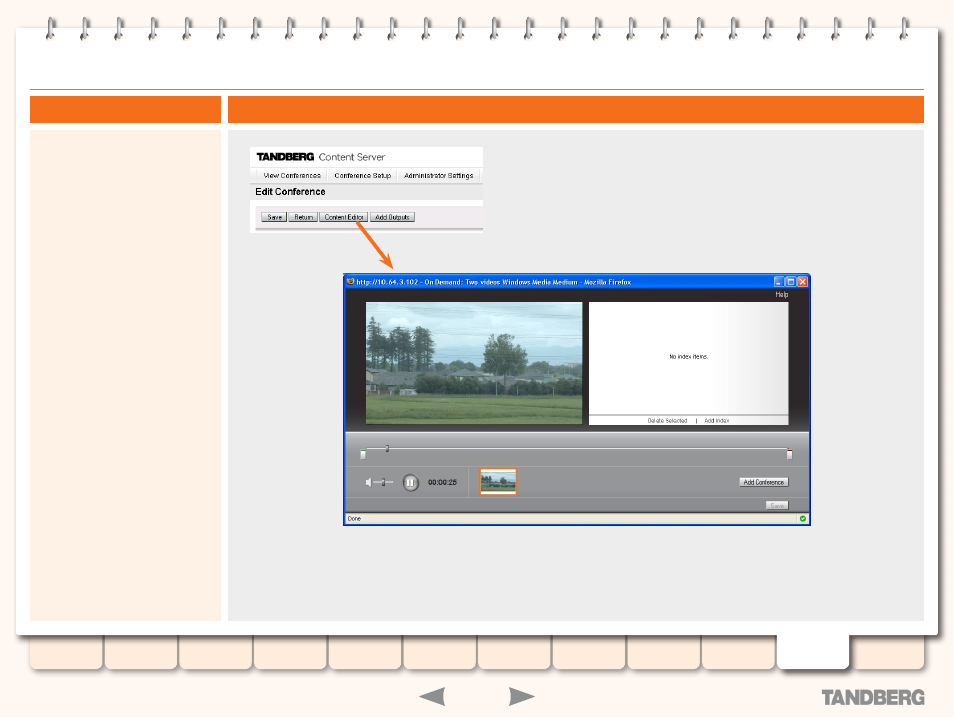Pause playback with the pause button
This screenshot has width=954, height=717.
click(x=411, y=483)
